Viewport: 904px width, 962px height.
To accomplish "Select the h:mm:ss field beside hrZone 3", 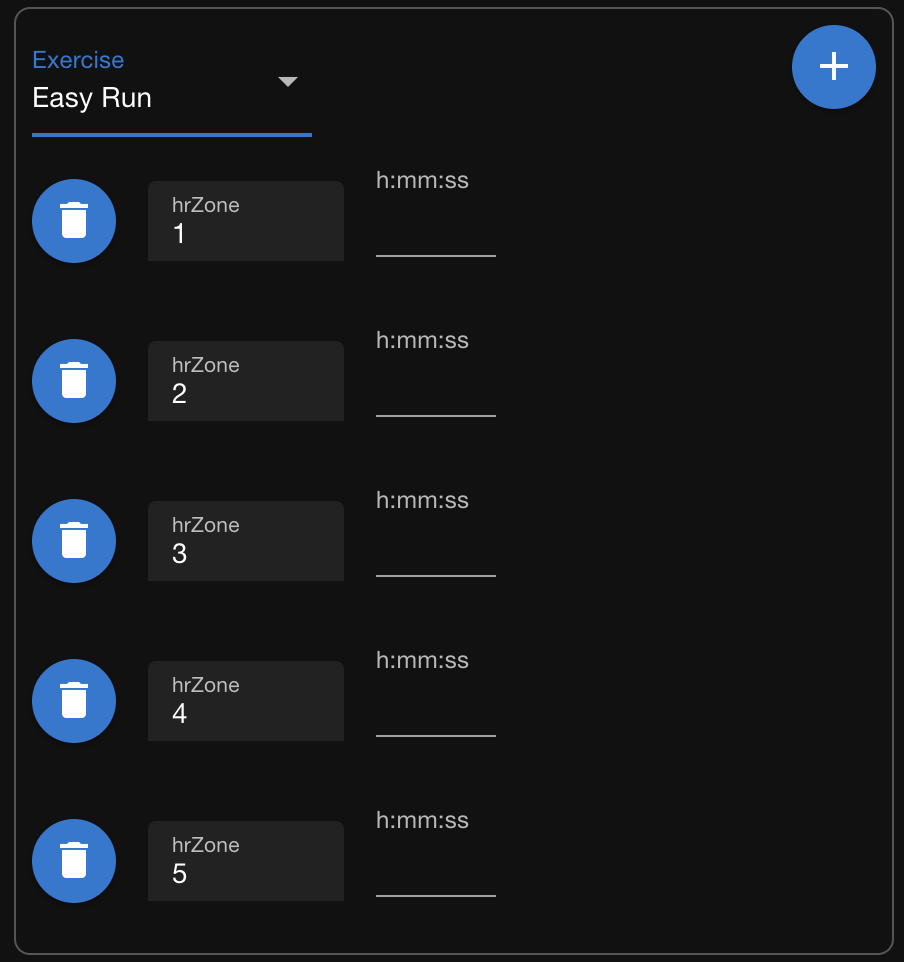I will click(435, 556).
